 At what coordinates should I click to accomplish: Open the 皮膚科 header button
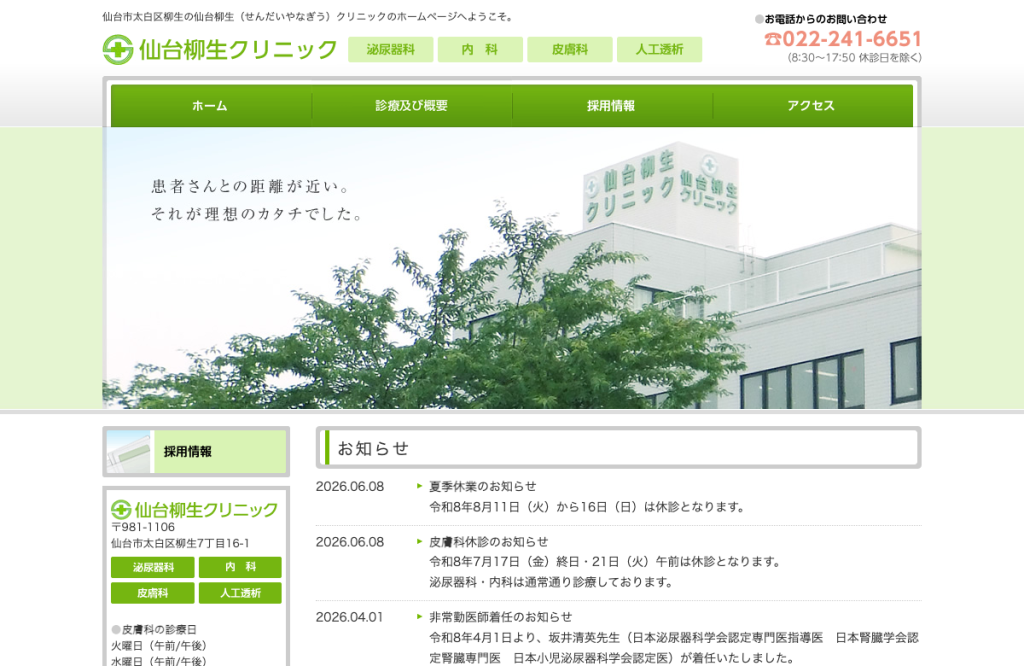(569, 50)
